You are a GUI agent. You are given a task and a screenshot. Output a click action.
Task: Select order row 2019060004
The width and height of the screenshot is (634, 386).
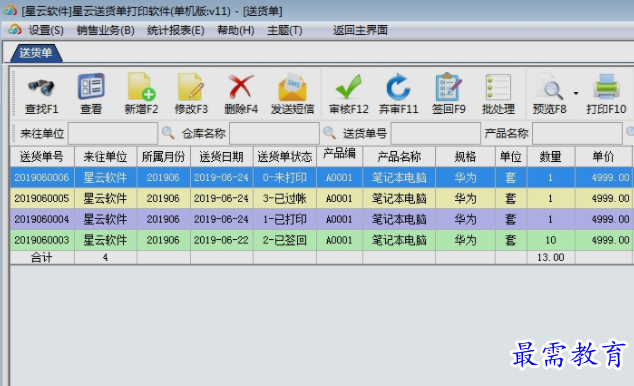coord(322,219)
